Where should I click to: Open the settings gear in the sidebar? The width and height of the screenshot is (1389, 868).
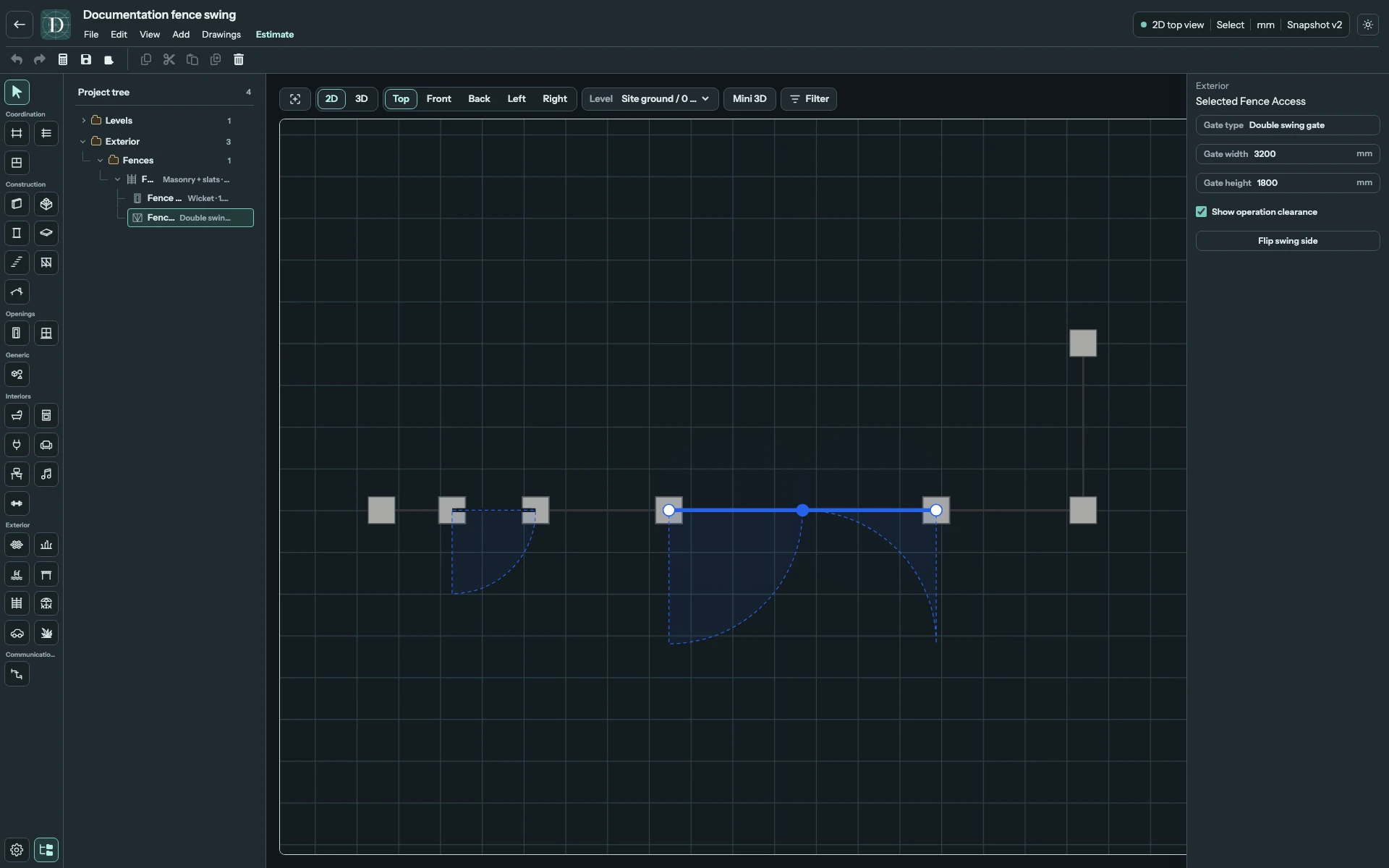pyautogui.click(x=17, y=850)
